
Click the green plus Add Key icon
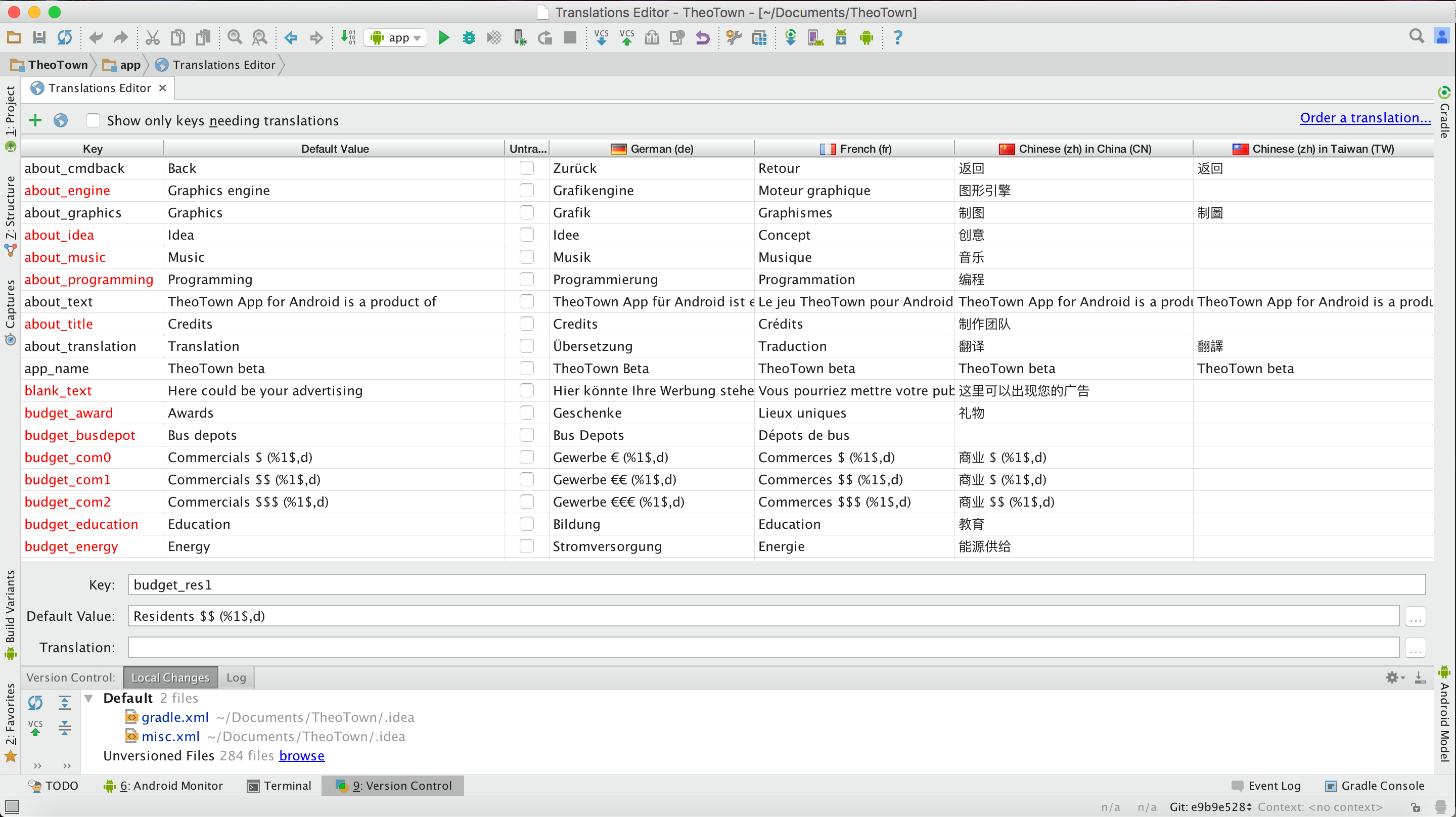[35, 120]
